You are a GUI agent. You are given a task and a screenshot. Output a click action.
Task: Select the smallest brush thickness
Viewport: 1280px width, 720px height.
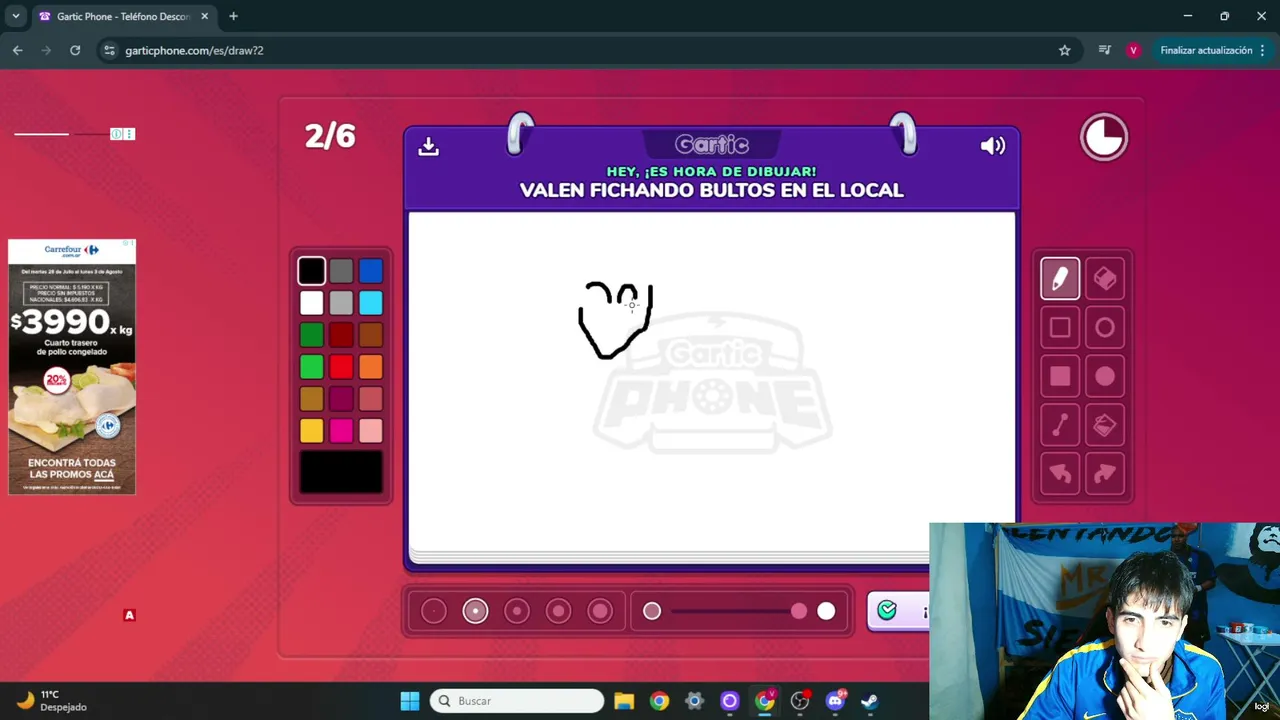[434, 611]
